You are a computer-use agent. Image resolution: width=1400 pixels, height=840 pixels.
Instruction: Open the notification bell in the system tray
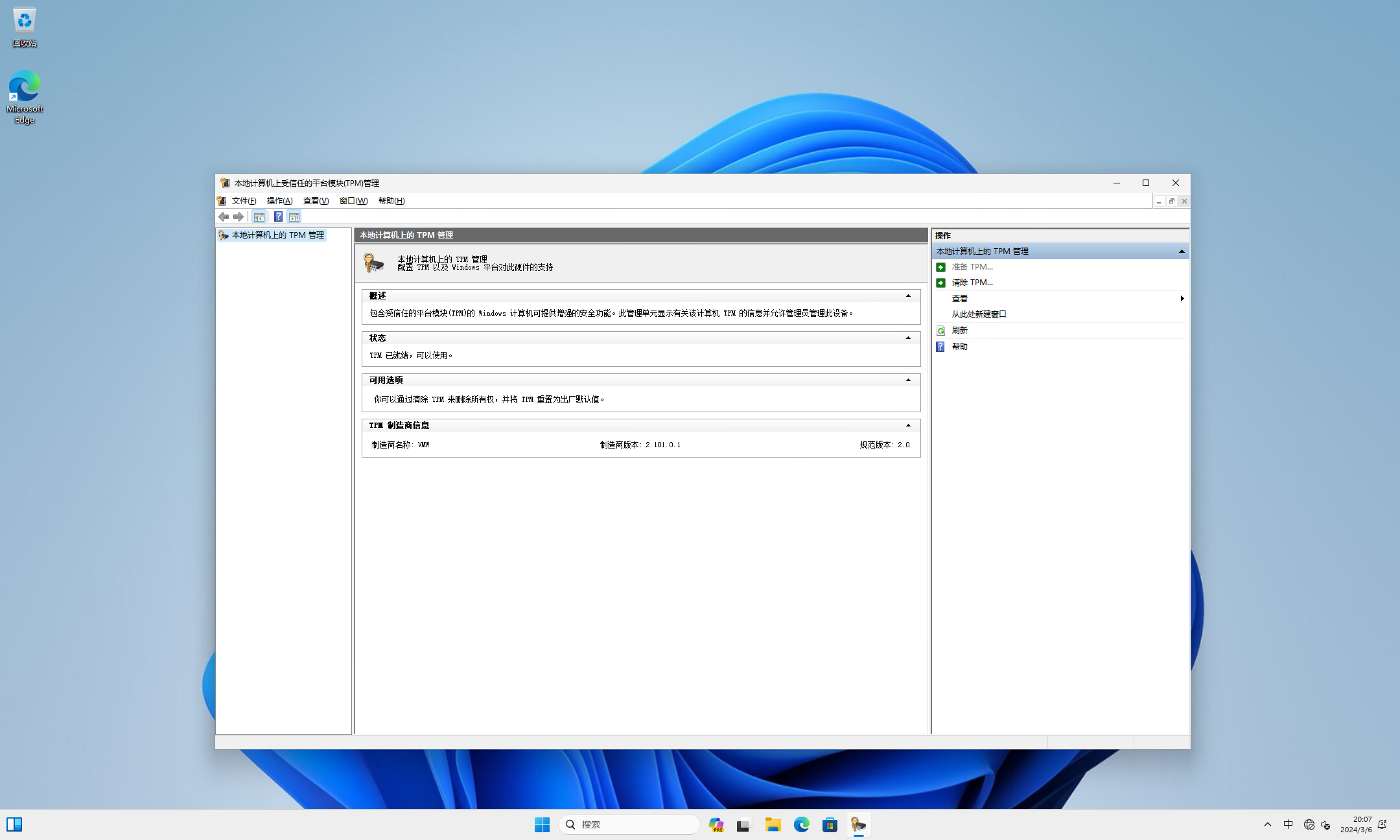pos(1382,824)
